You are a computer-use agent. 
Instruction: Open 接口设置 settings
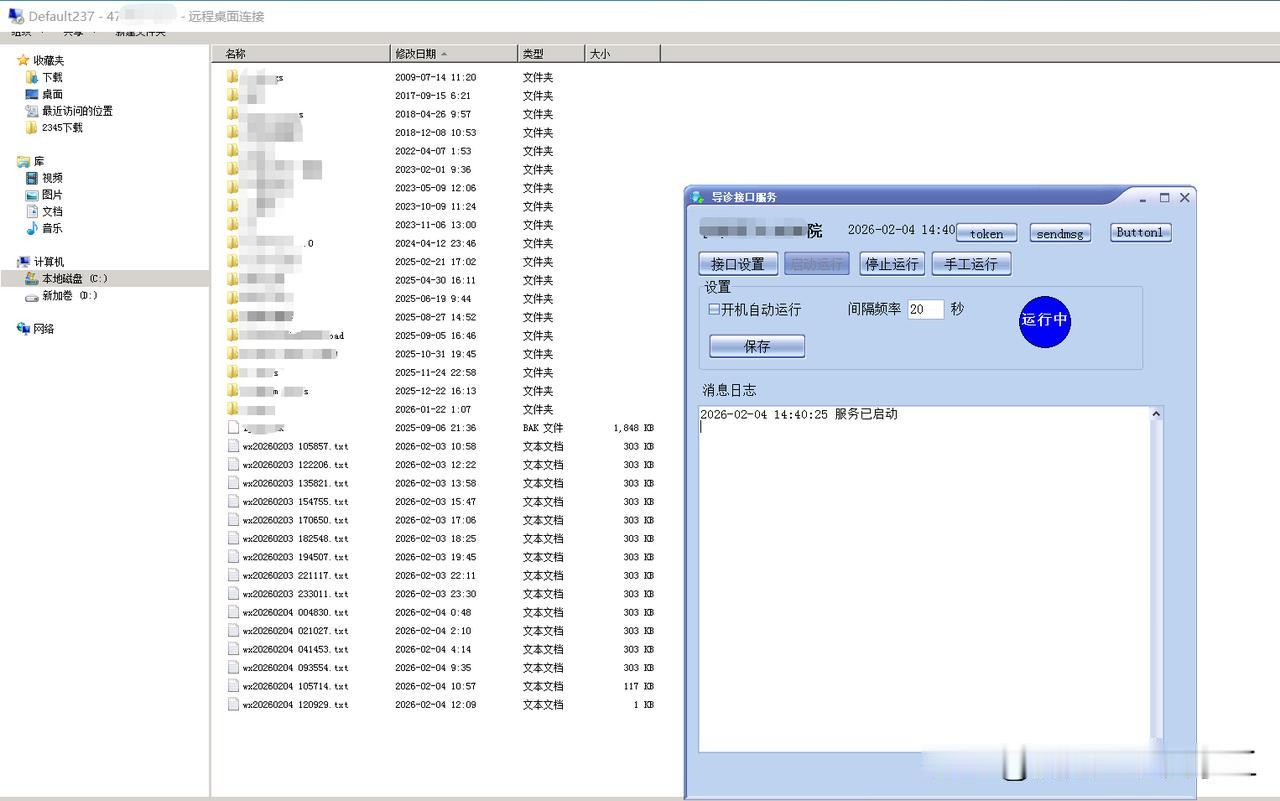coord(738,264)
